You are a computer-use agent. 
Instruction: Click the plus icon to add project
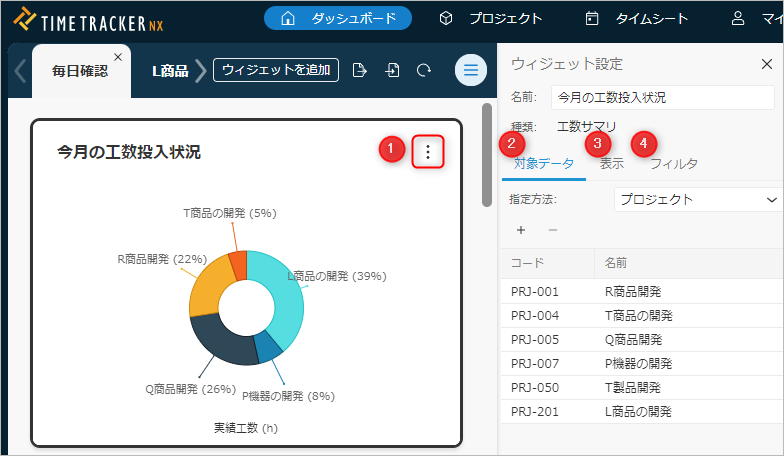520,230
